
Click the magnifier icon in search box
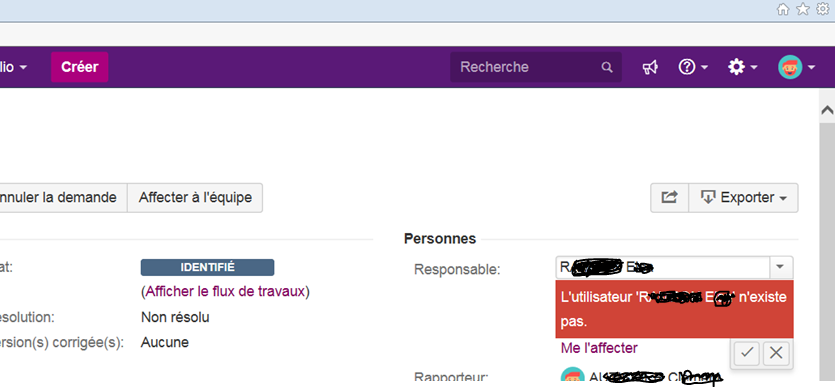[607, 67]
